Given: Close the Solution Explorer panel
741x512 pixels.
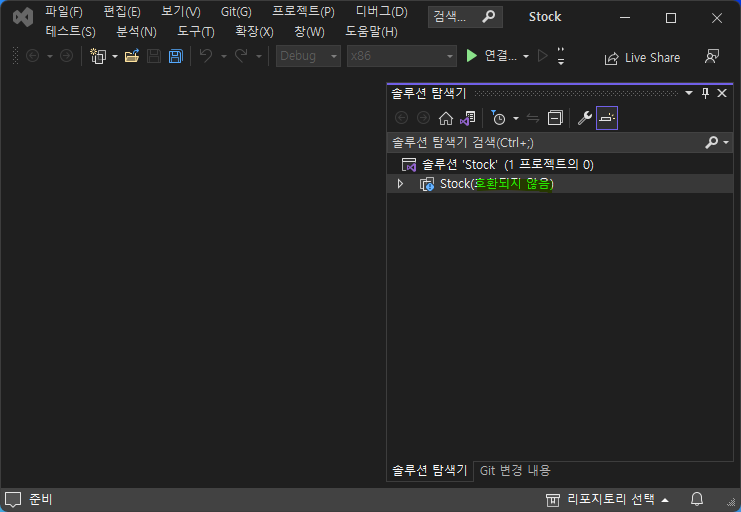Looking at the screenshot, I should [x=722, y=93].
